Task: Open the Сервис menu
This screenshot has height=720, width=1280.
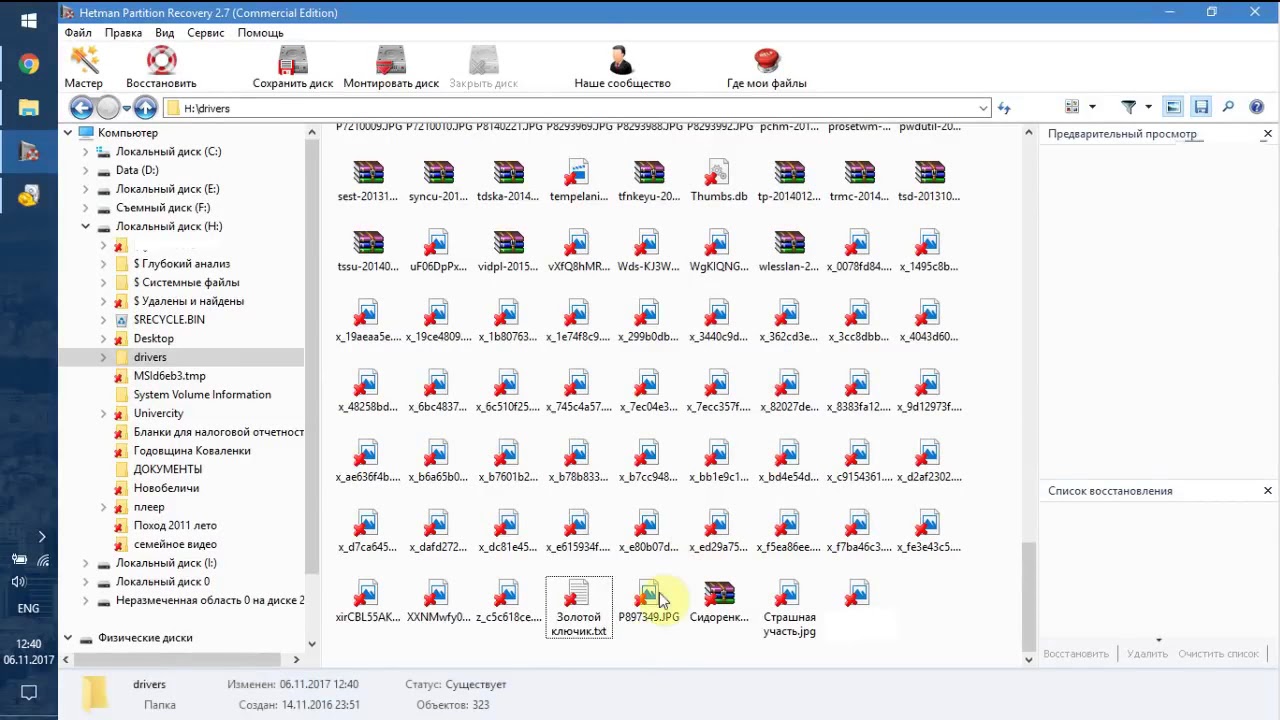Action: (x=206, y=33)
